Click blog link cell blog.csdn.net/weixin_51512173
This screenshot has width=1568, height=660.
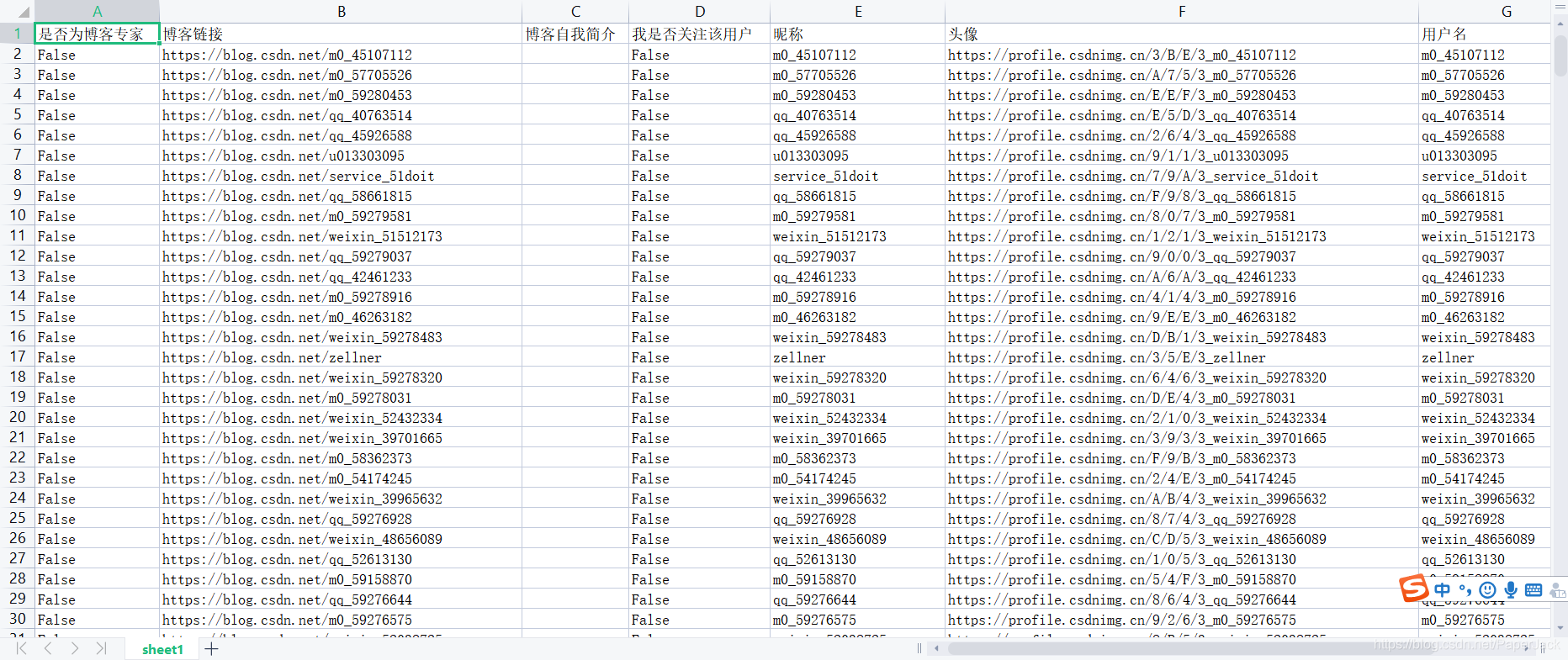[342, 236]
